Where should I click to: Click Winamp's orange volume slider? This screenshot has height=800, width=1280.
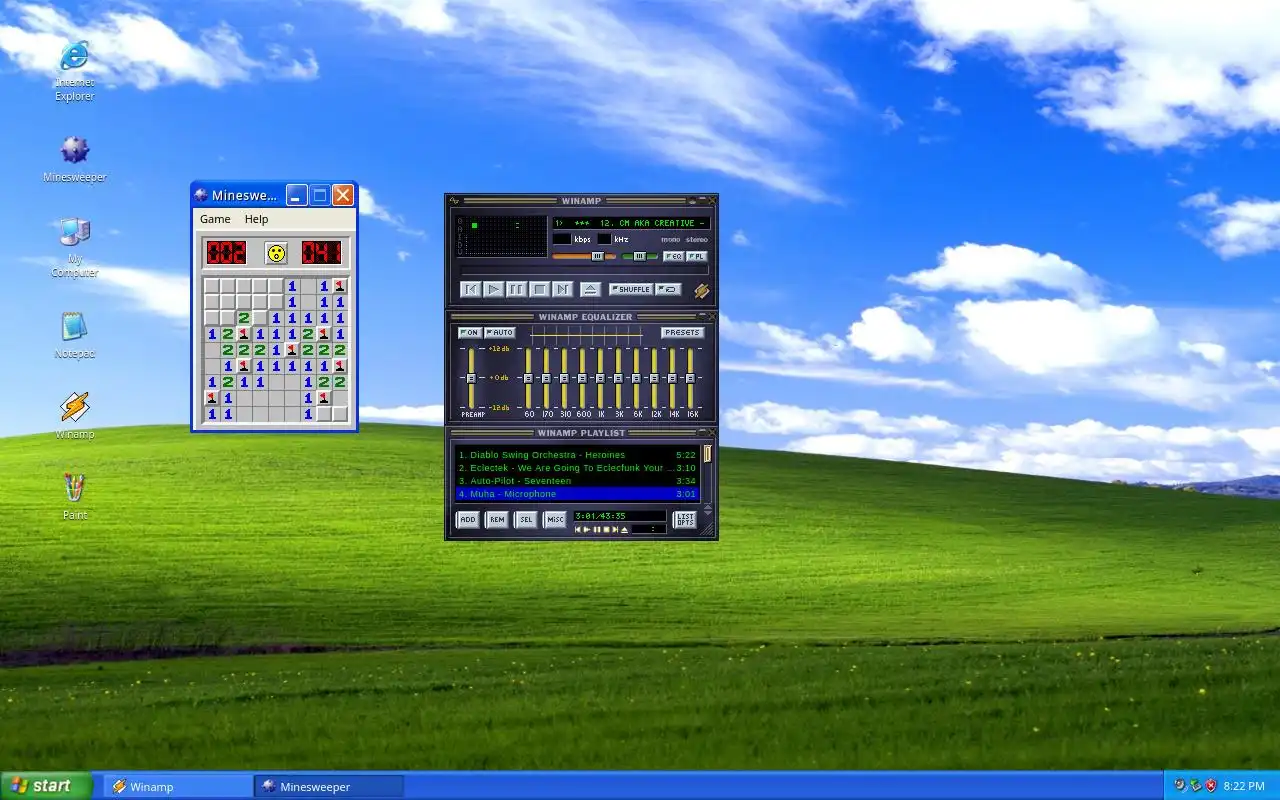[584, 256]
